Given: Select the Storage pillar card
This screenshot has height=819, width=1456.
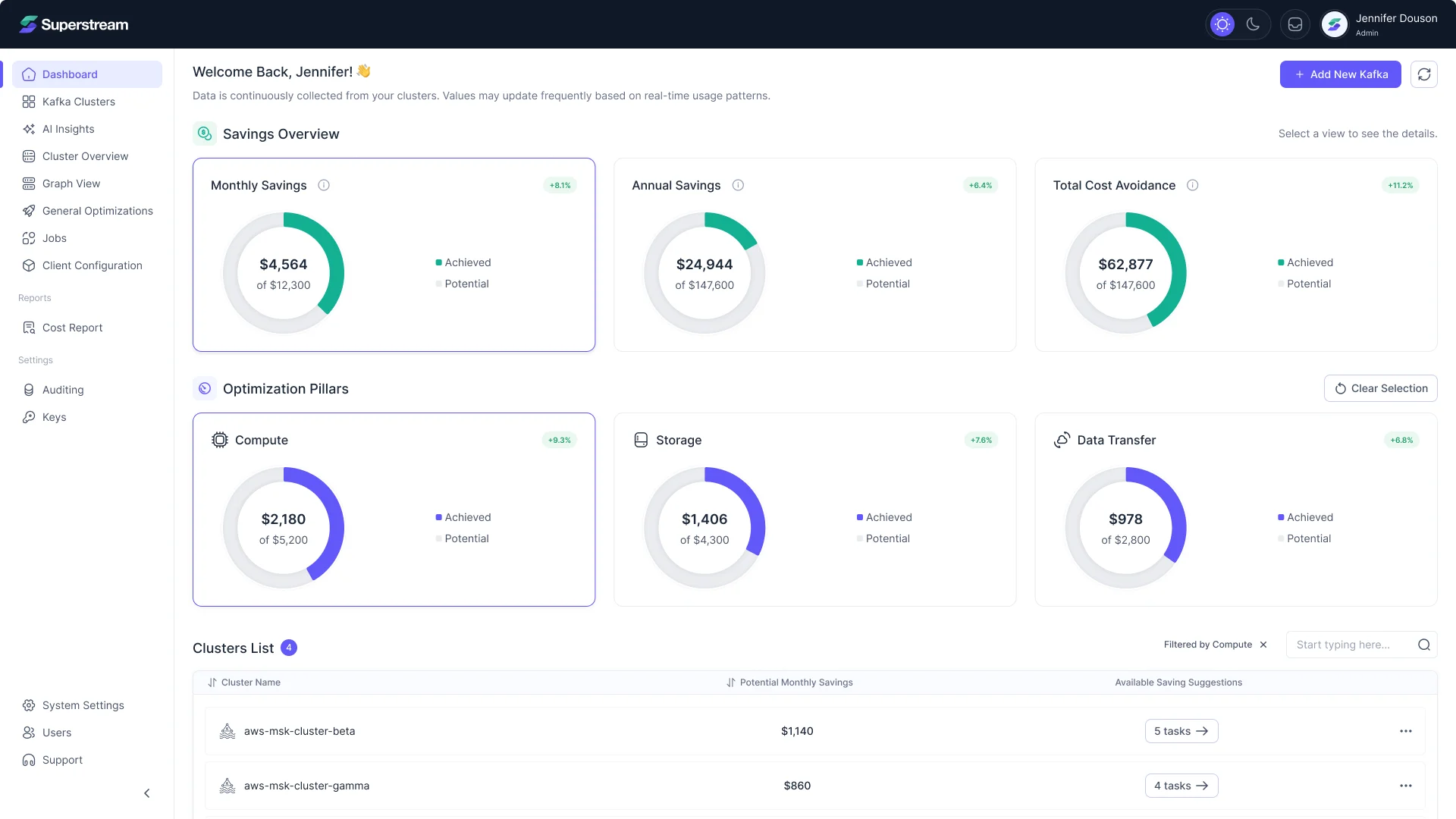Looking at the screenshot, I should tap(814, 510).
